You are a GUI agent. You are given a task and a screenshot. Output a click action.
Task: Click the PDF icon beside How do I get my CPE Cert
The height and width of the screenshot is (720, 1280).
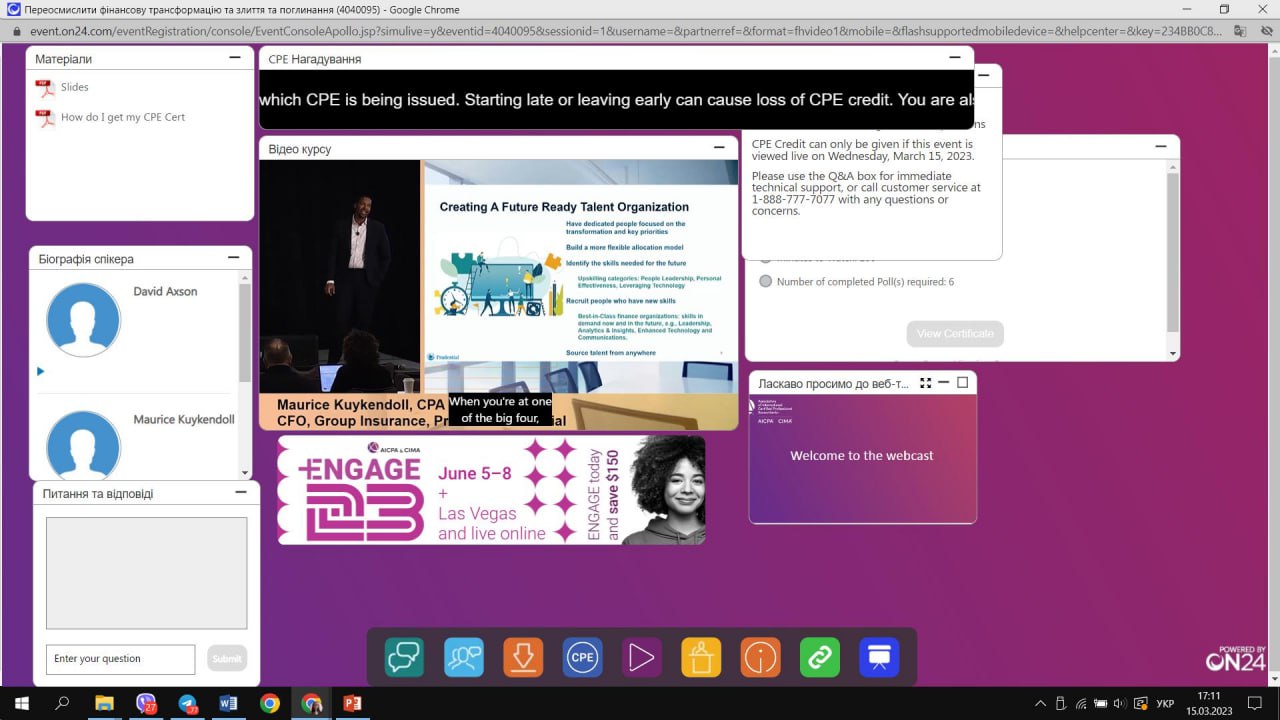[45, 118]
